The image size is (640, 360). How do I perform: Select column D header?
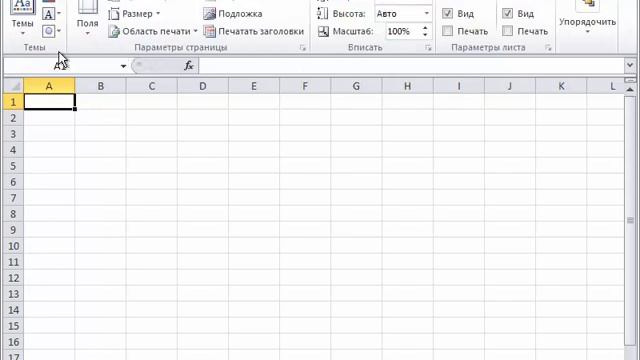point(203,86)
